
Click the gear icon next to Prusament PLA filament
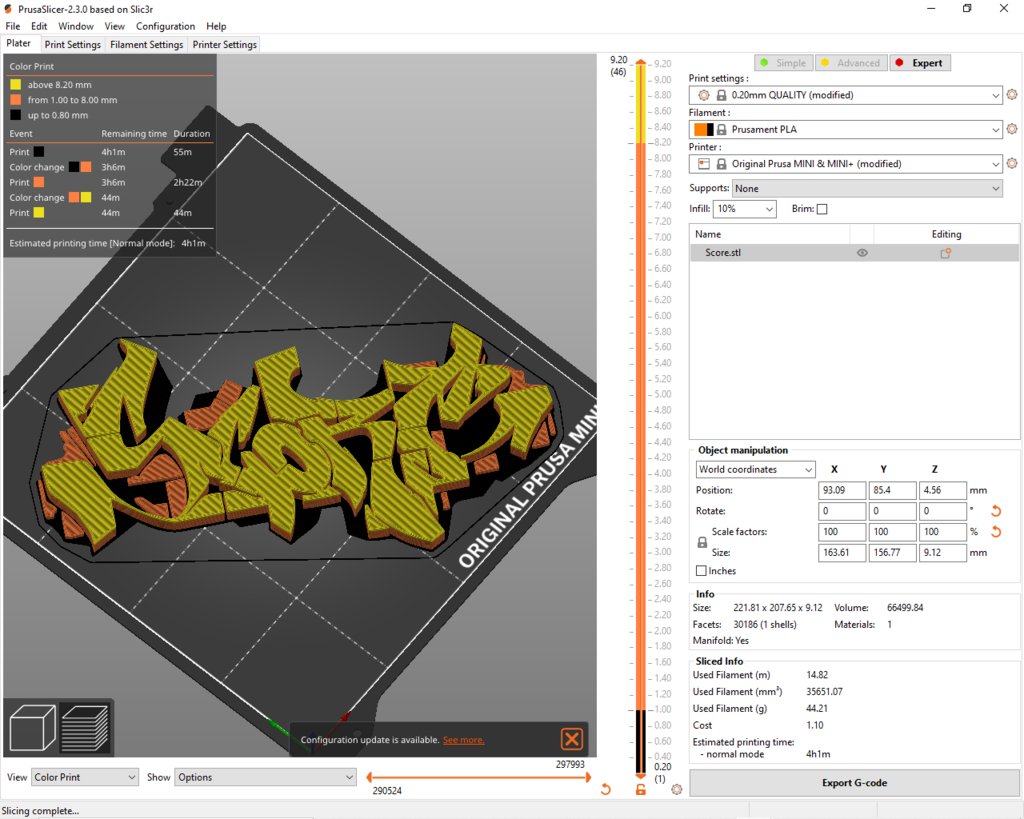click(1012, 129)
